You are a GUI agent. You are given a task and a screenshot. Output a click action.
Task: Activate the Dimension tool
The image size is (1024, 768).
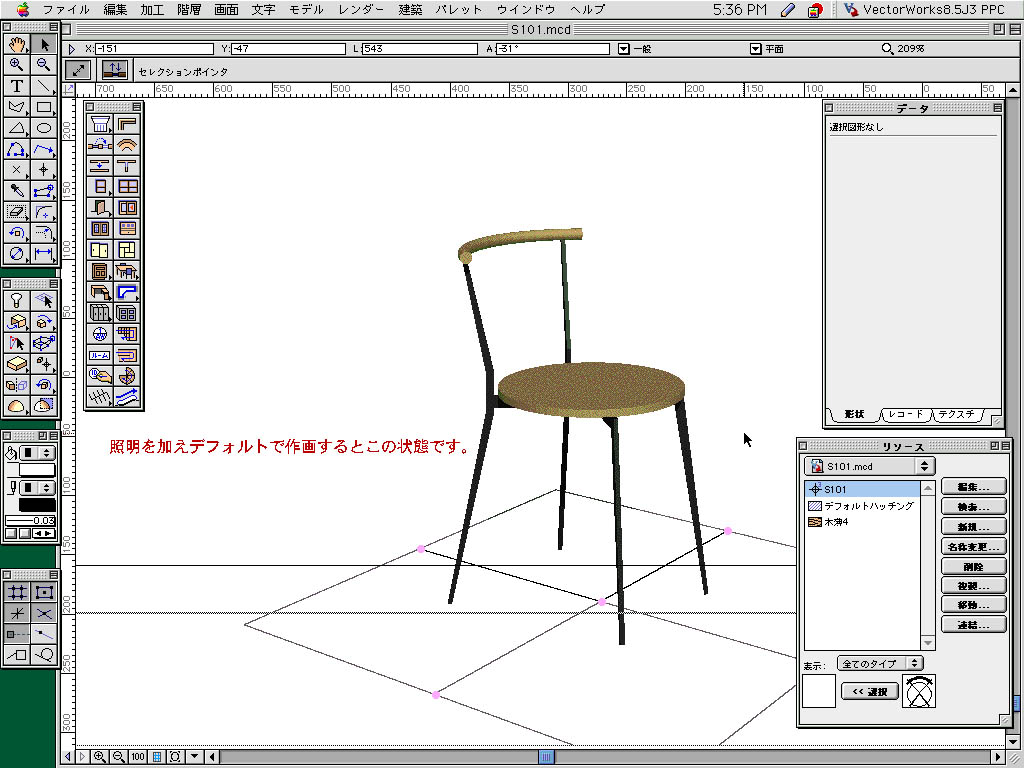click(44, 253)
